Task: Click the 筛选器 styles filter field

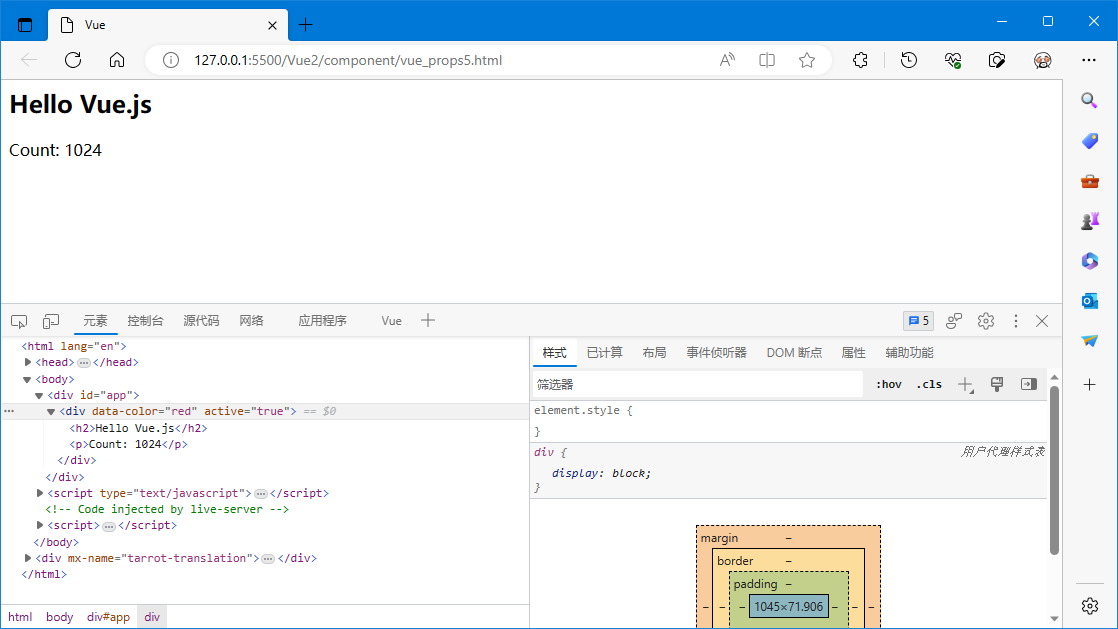Action: click(x=697, y=384)
